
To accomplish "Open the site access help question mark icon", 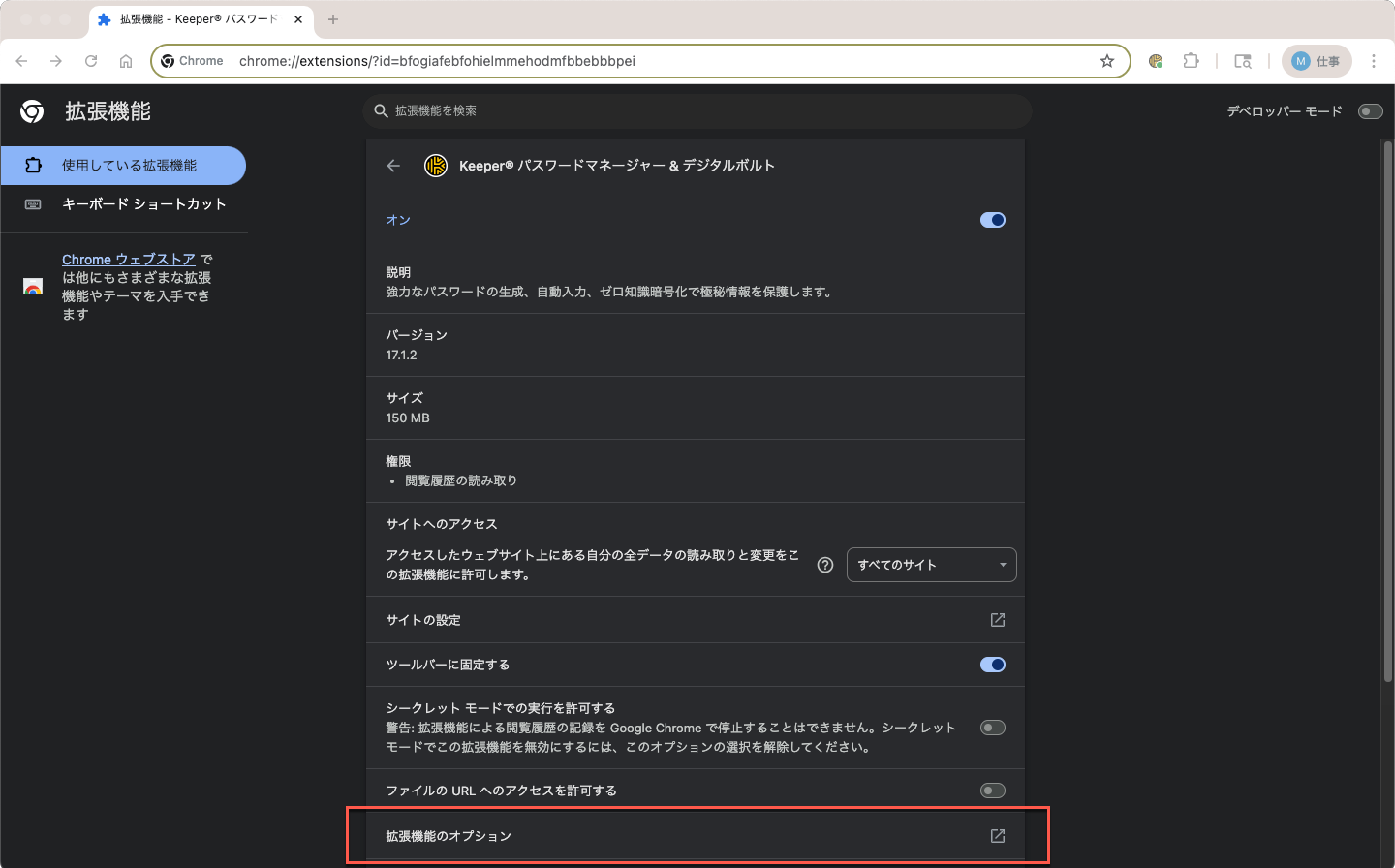I will coord(825,565).
